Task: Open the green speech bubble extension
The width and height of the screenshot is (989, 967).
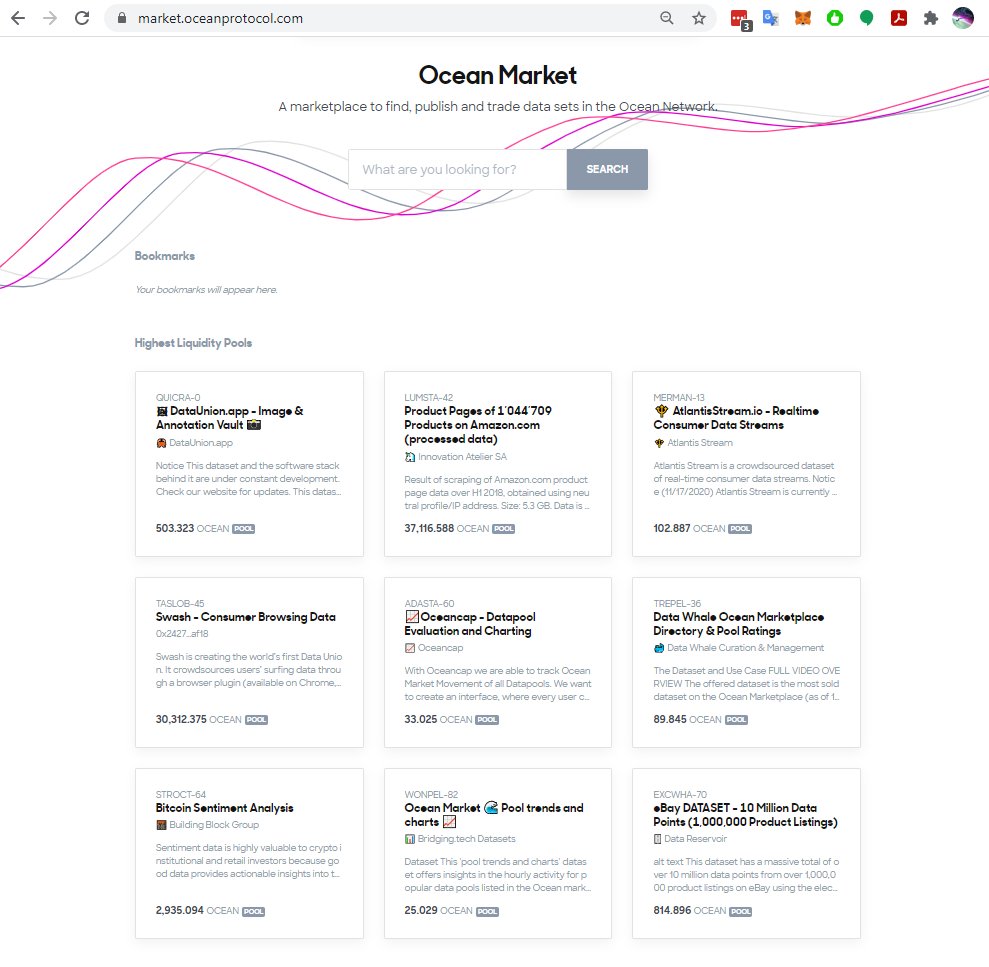Action: click(x=867, y=18)
